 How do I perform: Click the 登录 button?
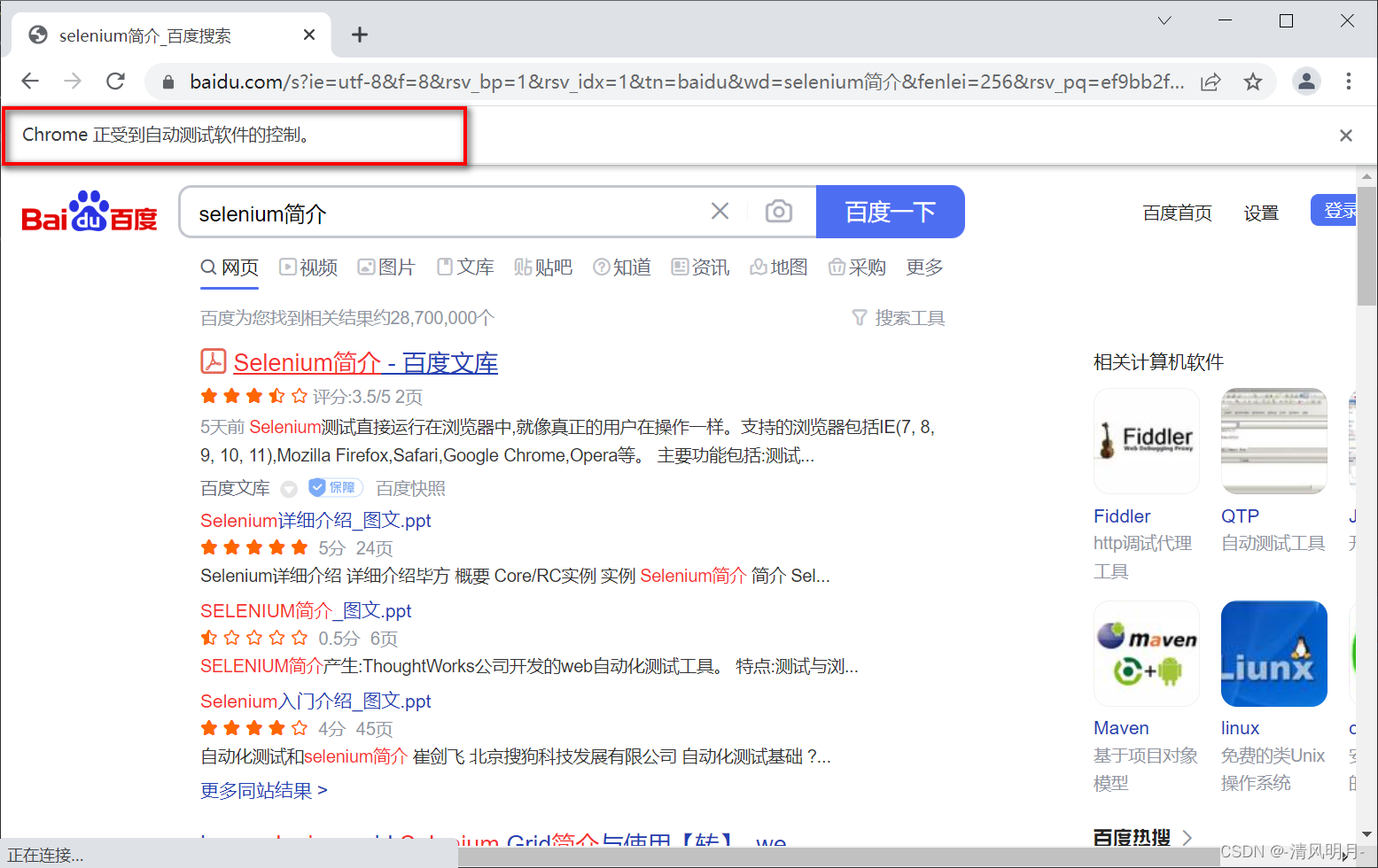(1334, 211)
